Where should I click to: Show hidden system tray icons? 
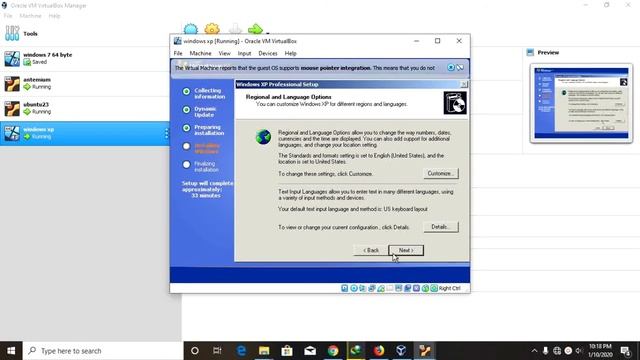click(x=534, y=351)
